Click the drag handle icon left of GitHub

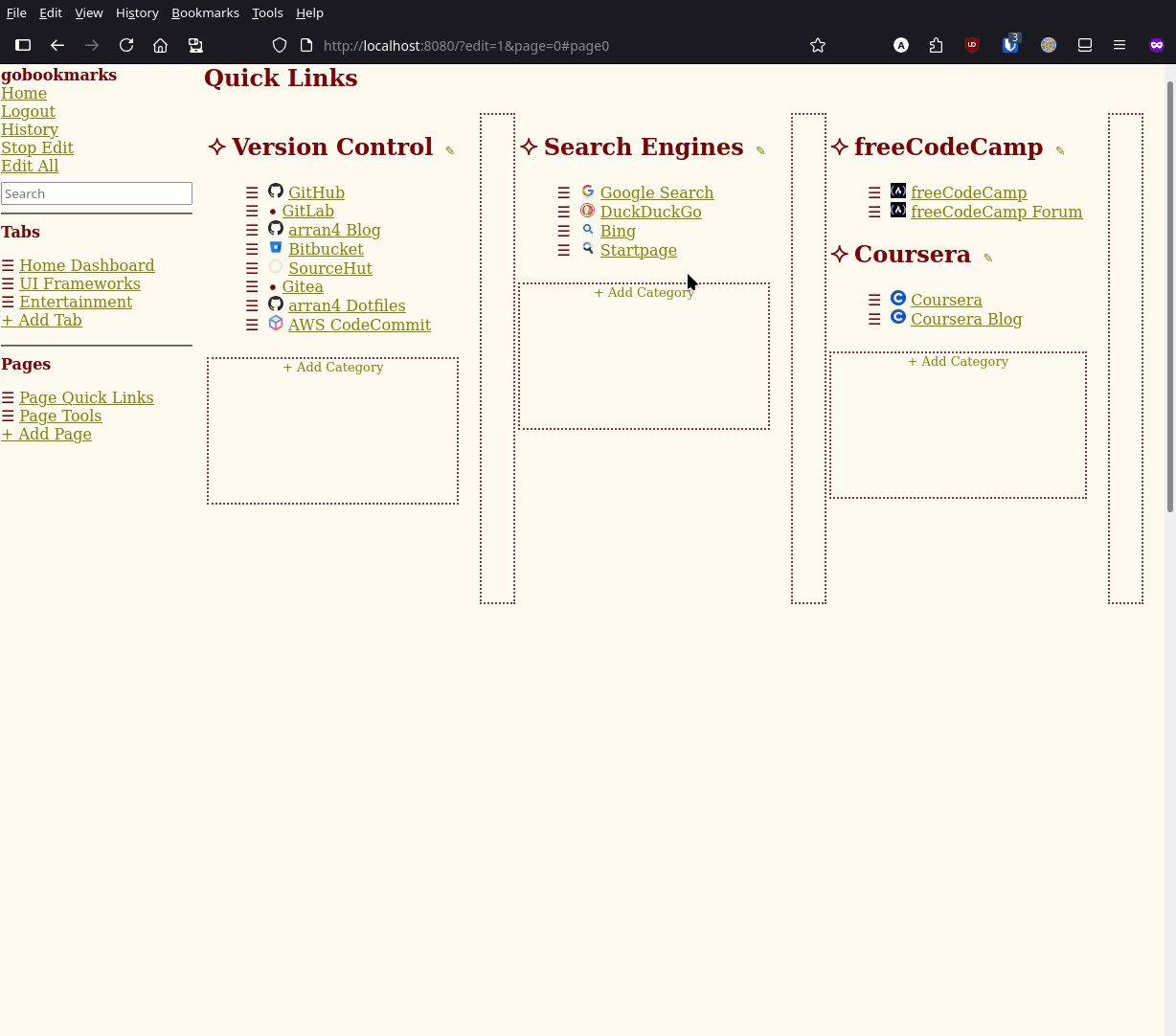(x=252, y=192)
